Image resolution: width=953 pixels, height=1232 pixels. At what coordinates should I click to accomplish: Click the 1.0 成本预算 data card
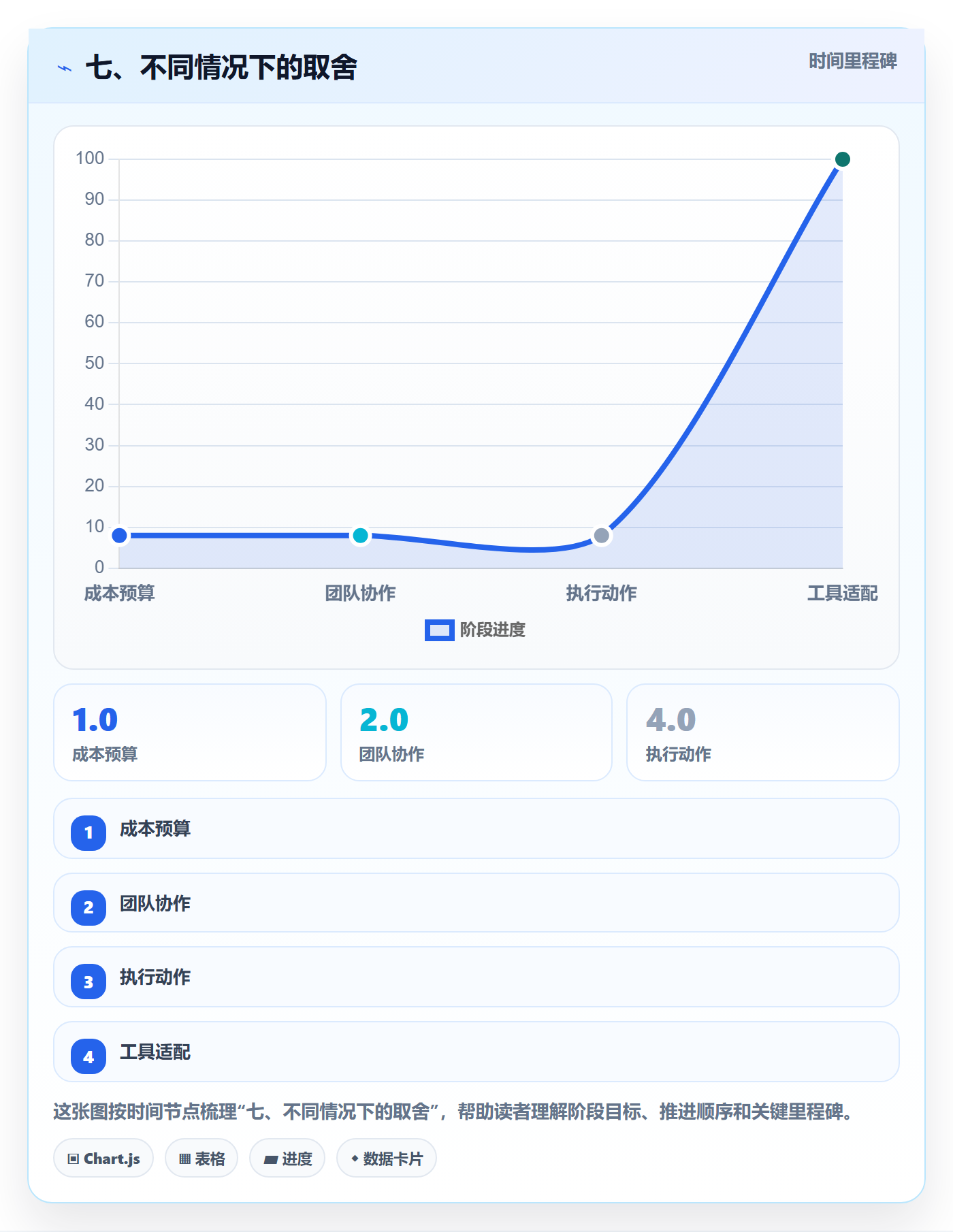190,732
